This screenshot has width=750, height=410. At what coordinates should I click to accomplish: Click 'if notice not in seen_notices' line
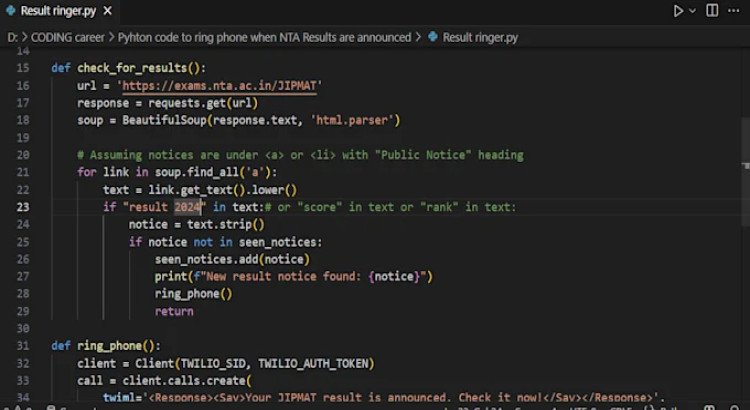coord(225,242)
